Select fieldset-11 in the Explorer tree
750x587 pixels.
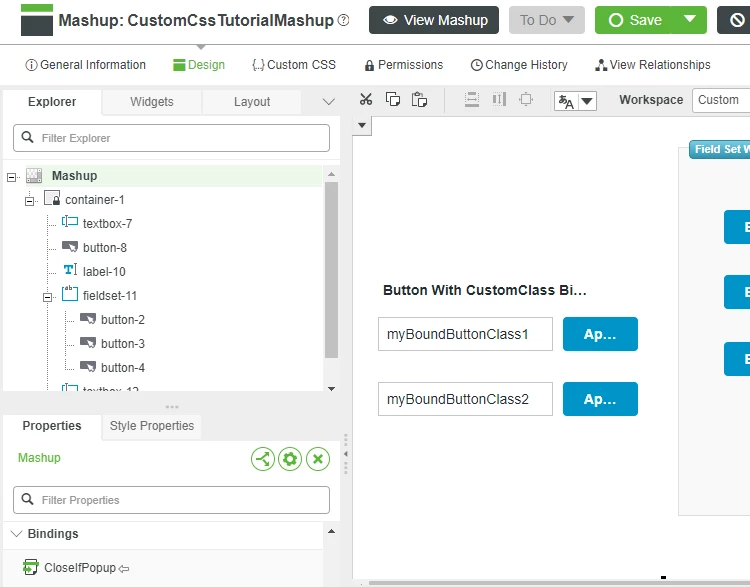[110, 296]
